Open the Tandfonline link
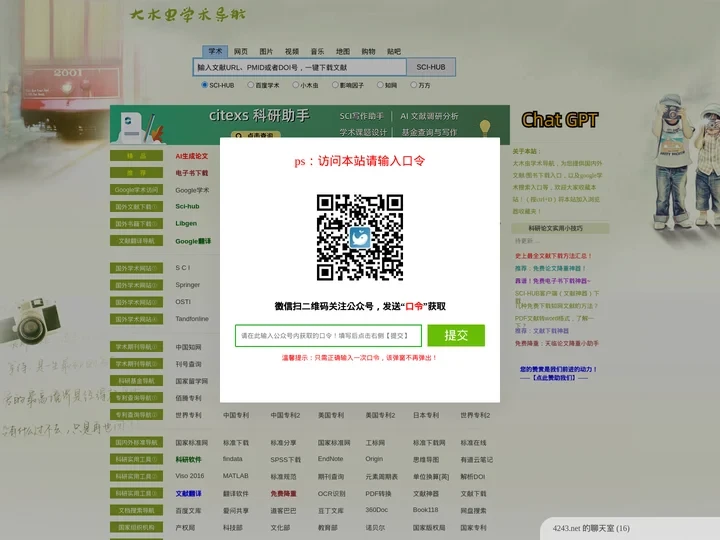The height and width of the screenshot is (540, 720). pyautogui.click(x=192, y=319)
